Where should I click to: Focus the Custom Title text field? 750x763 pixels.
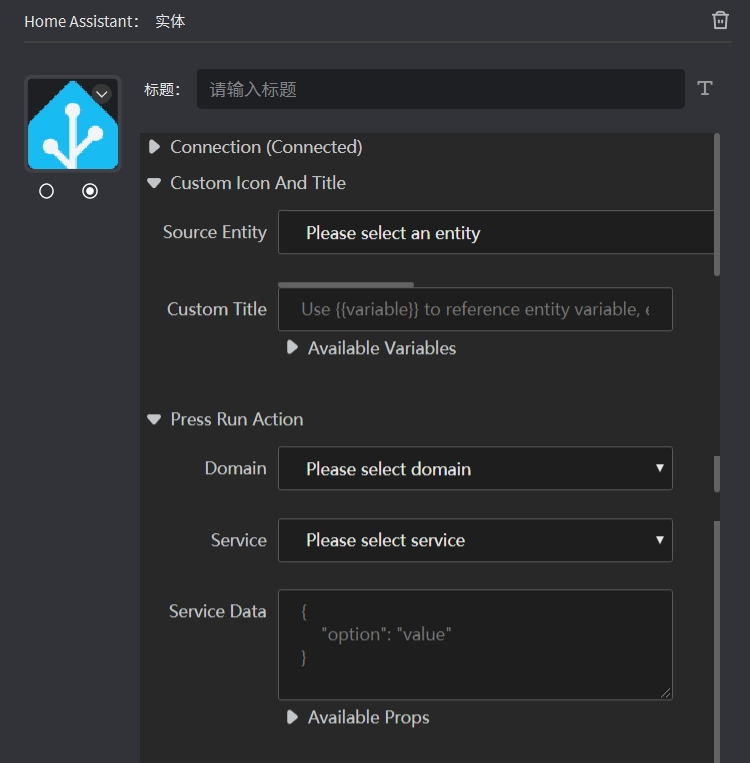[475, 309]
